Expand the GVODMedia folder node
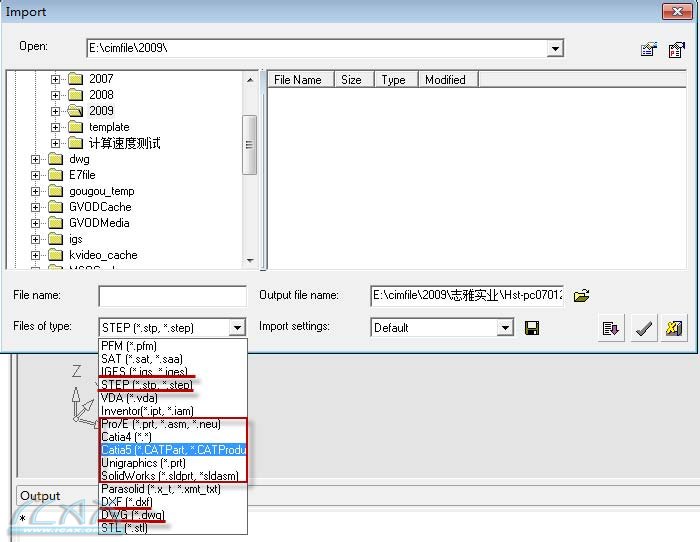Screen dimensions: 700x542 point(35,223)
